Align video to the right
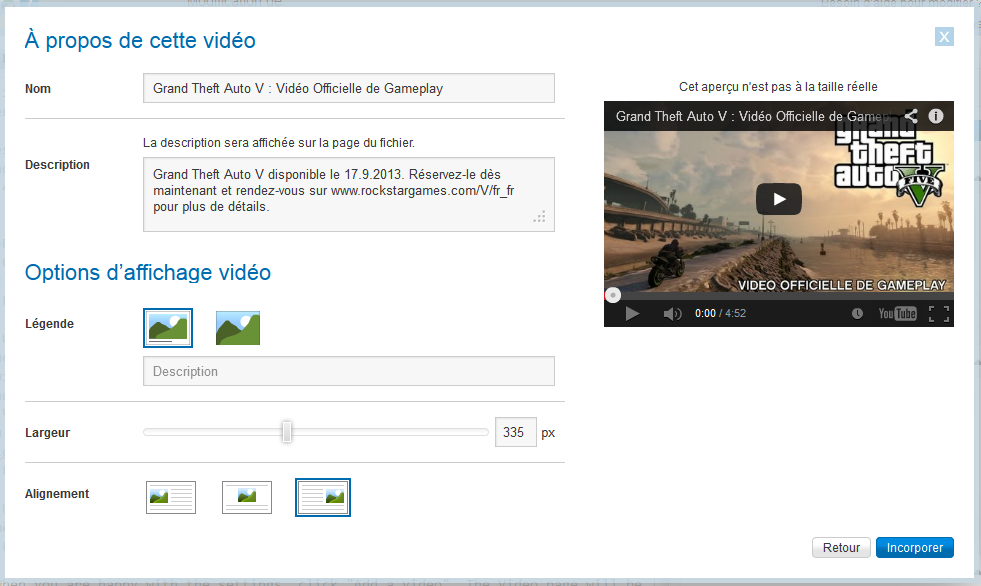 tap(323, 497)
